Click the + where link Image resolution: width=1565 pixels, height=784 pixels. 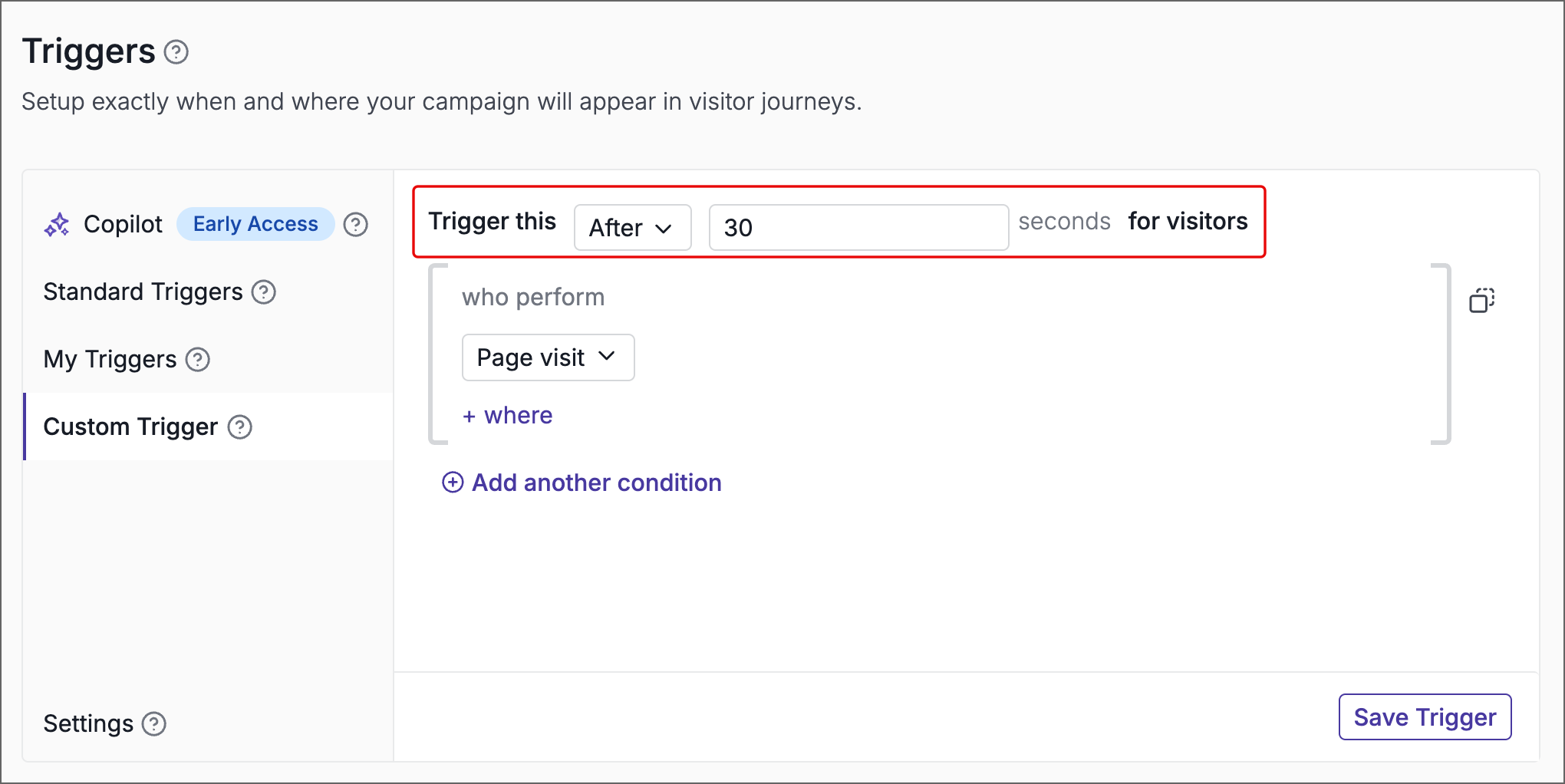point(507,416)
